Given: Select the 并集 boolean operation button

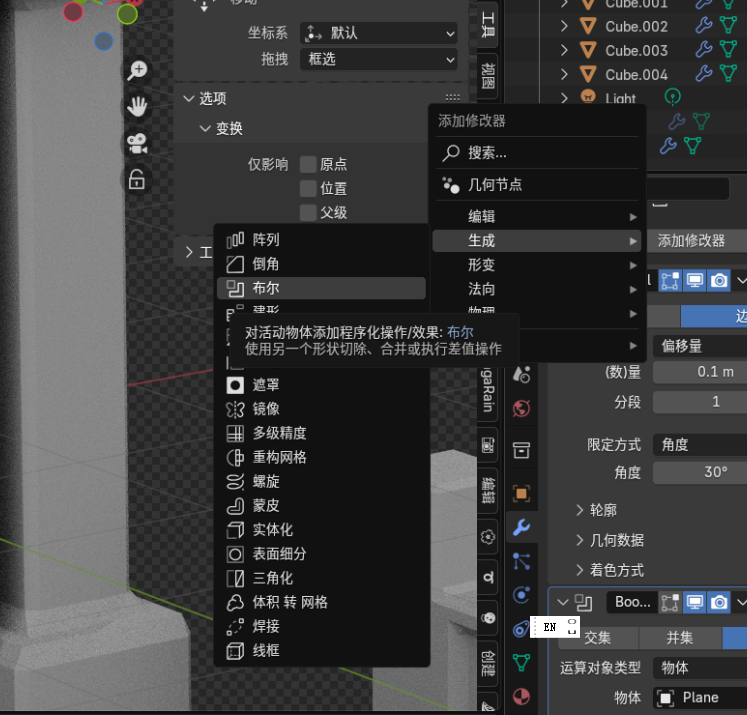Looking at the screenshot, I should click(680, 638).
